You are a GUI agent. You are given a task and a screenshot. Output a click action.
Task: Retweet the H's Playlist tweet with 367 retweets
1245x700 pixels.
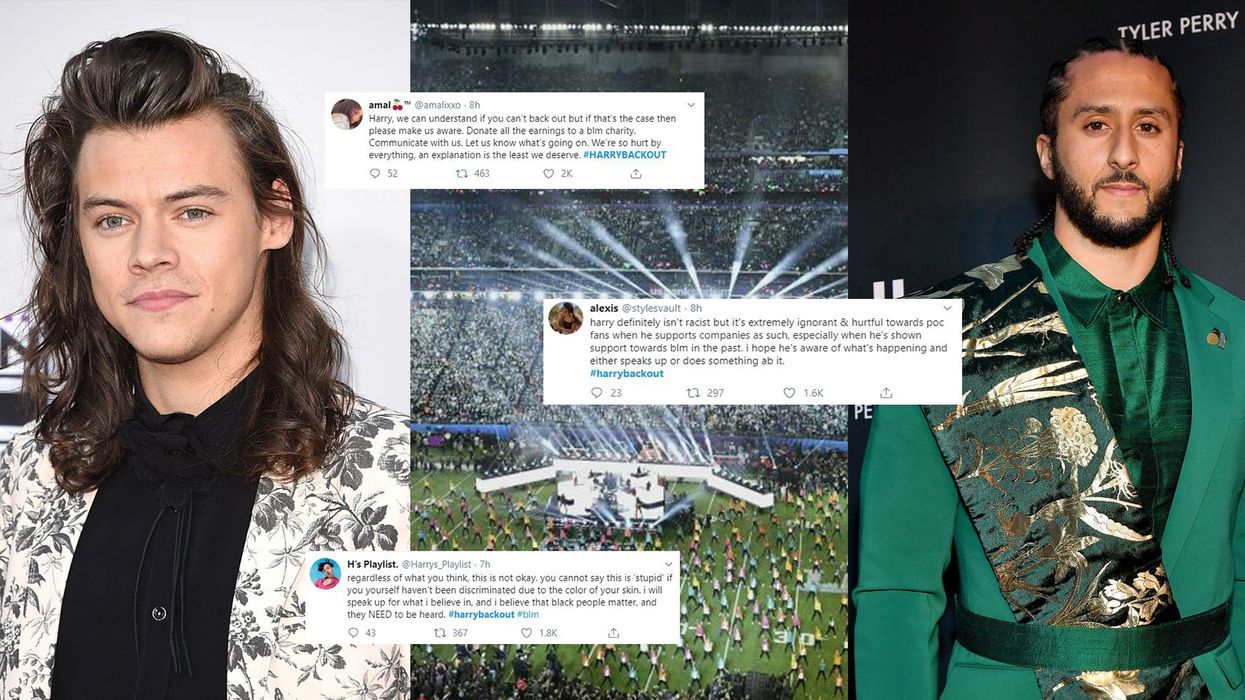click(439, 632)
